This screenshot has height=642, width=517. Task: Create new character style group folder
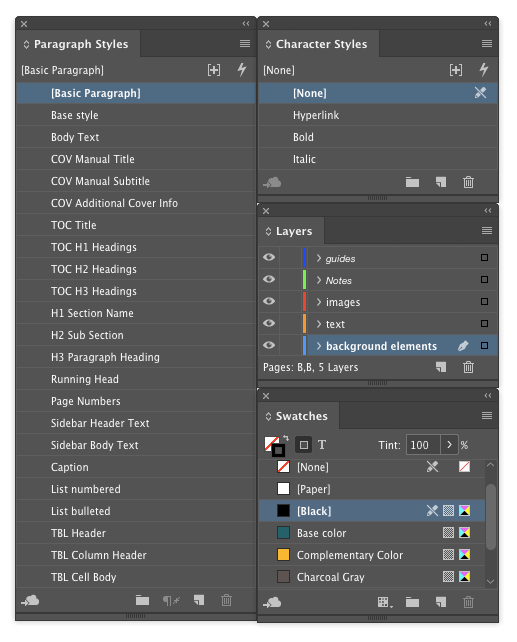coord(412,182)
